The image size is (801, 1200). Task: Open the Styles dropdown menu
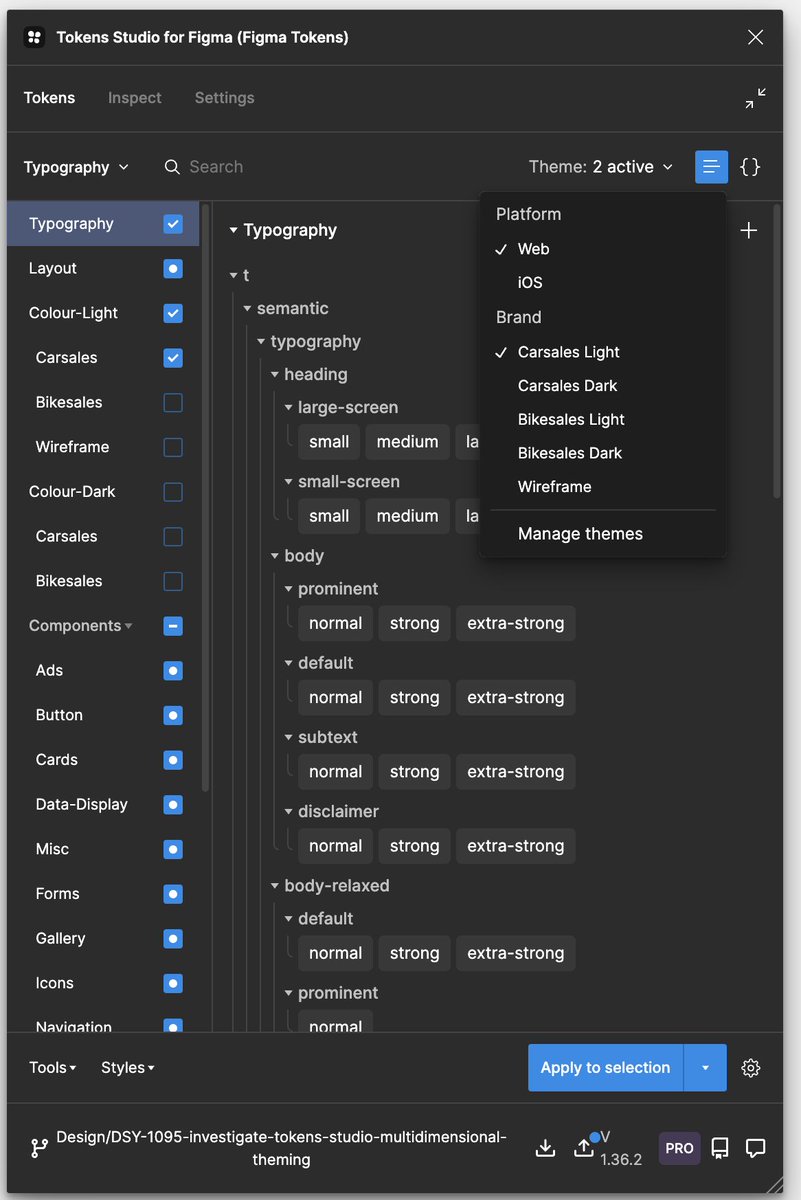(128, 1068)
